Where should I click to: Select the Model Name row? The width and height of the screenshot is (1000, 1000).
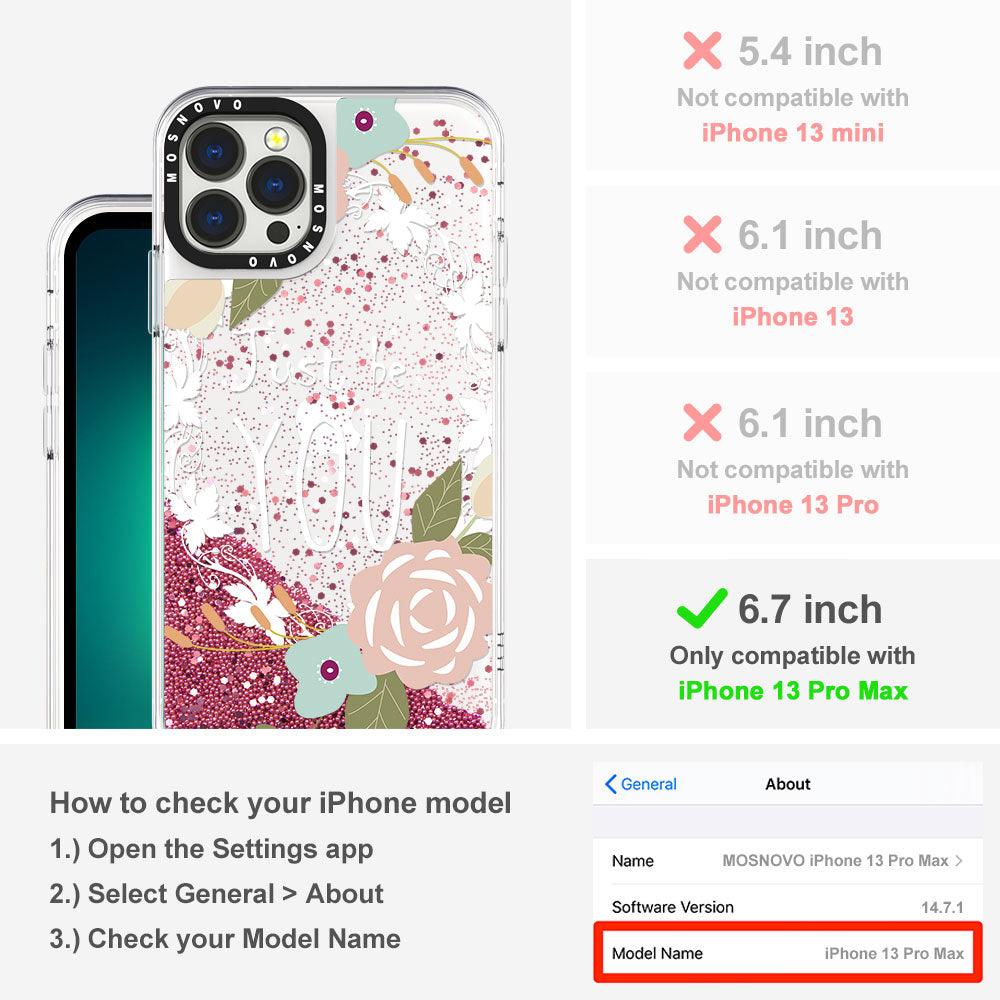788,953
